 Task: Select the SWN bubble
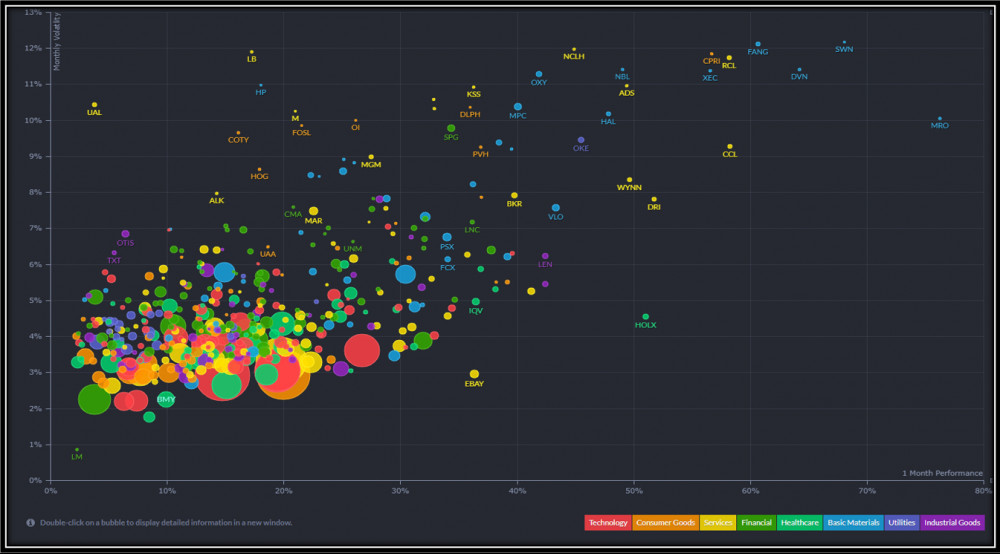(x=844, y=43)
